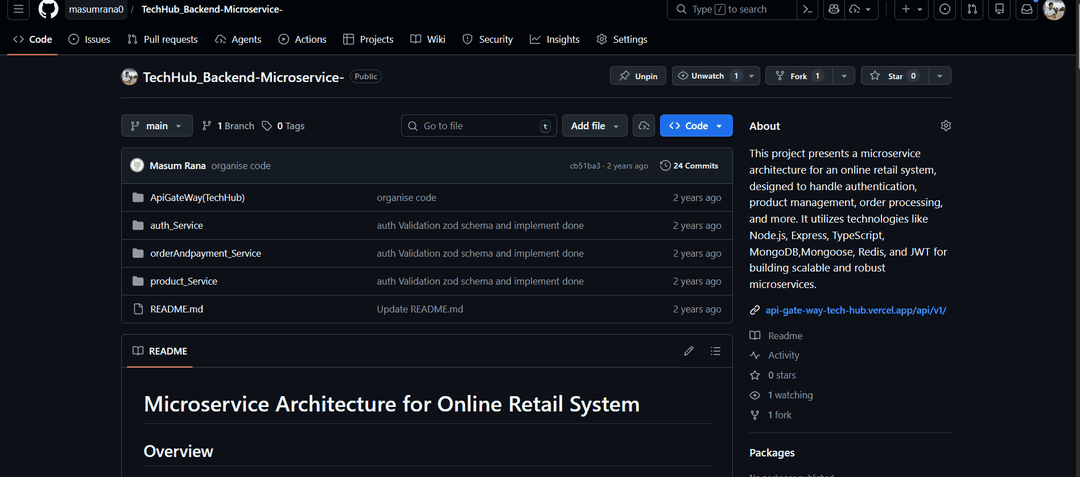Open the product_Service folder
1080x477 pixels.
click(x=184, y=281)
